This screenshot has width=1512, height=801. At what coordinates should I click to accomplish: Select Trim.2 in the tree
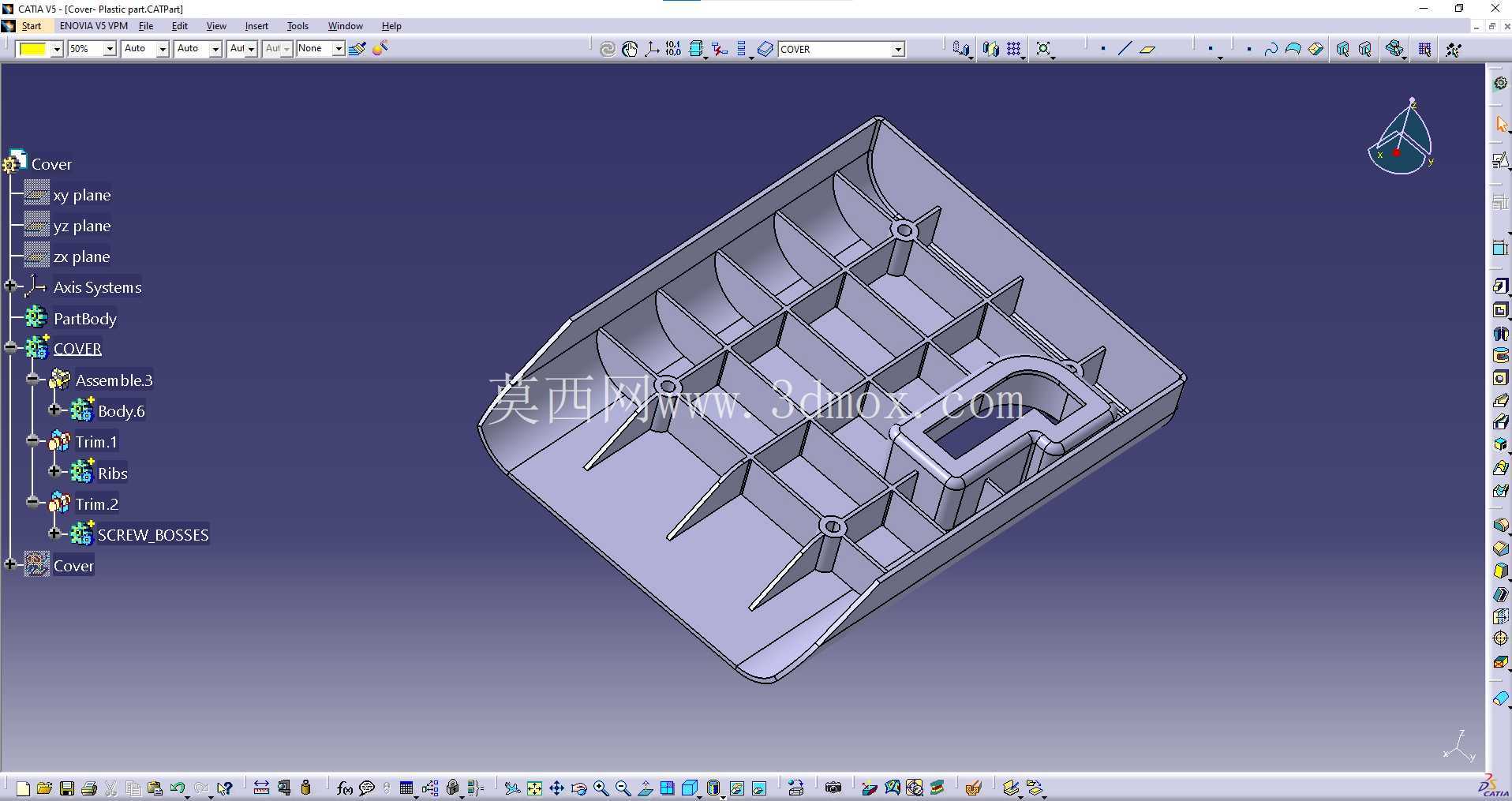coord(97,504)
